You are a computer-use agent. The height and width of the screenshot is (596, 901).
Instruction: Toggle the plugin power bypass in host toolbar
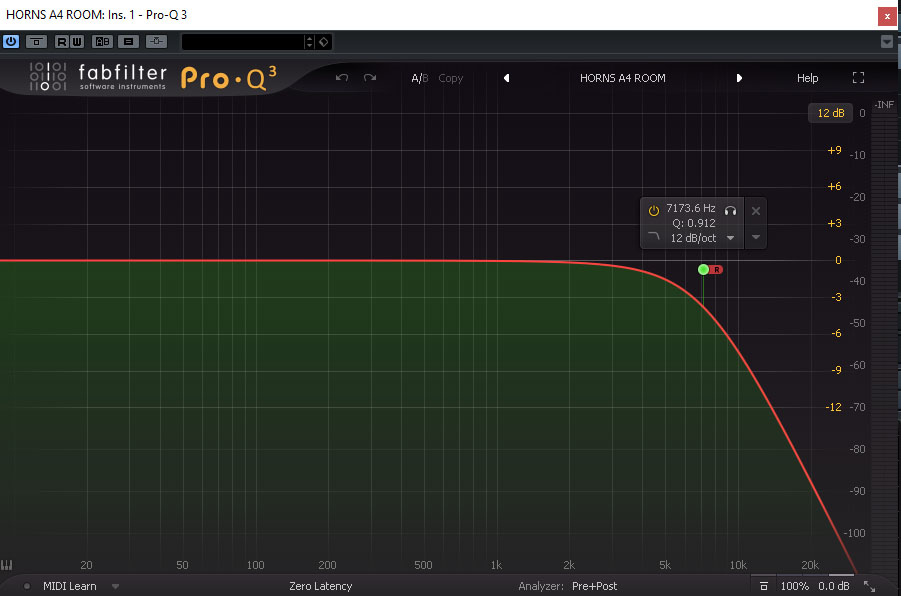pos(11,41)
